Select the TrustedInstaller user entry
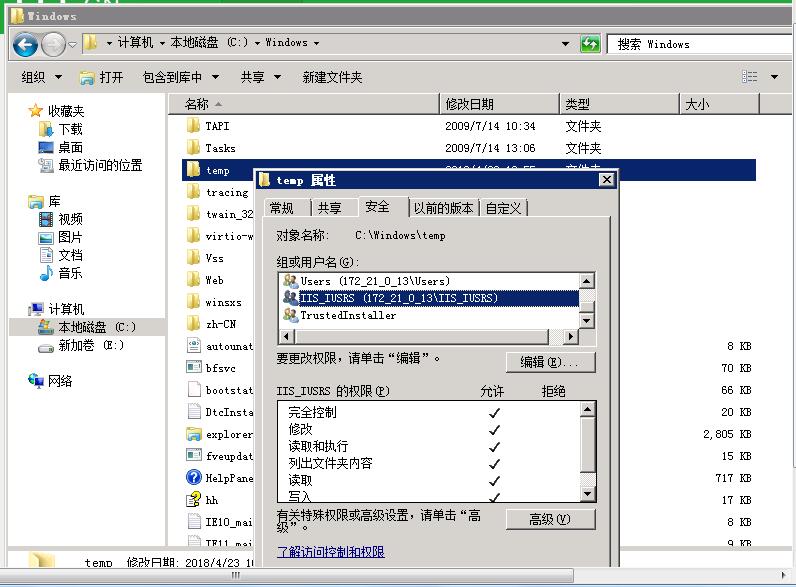The height and width of the screenshot is (587, 796). 347,315
